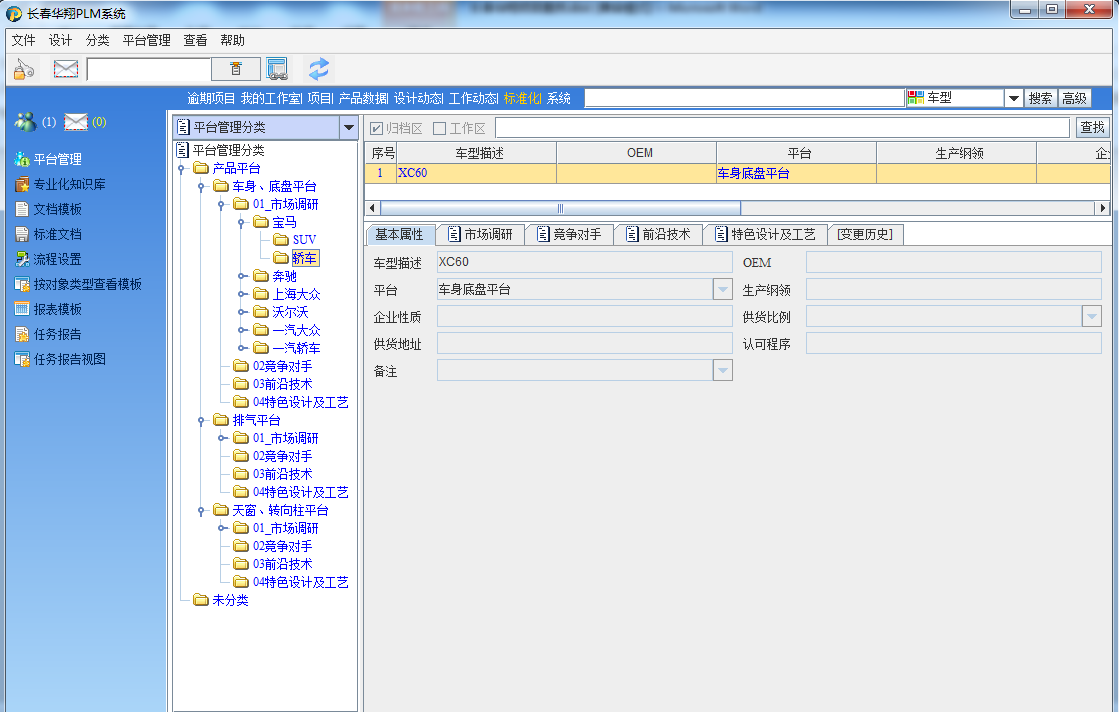The width and height of the screenshot is (1119, 712).
Task: Click the 高级 advanced search button
Action: pos(1074,98)
